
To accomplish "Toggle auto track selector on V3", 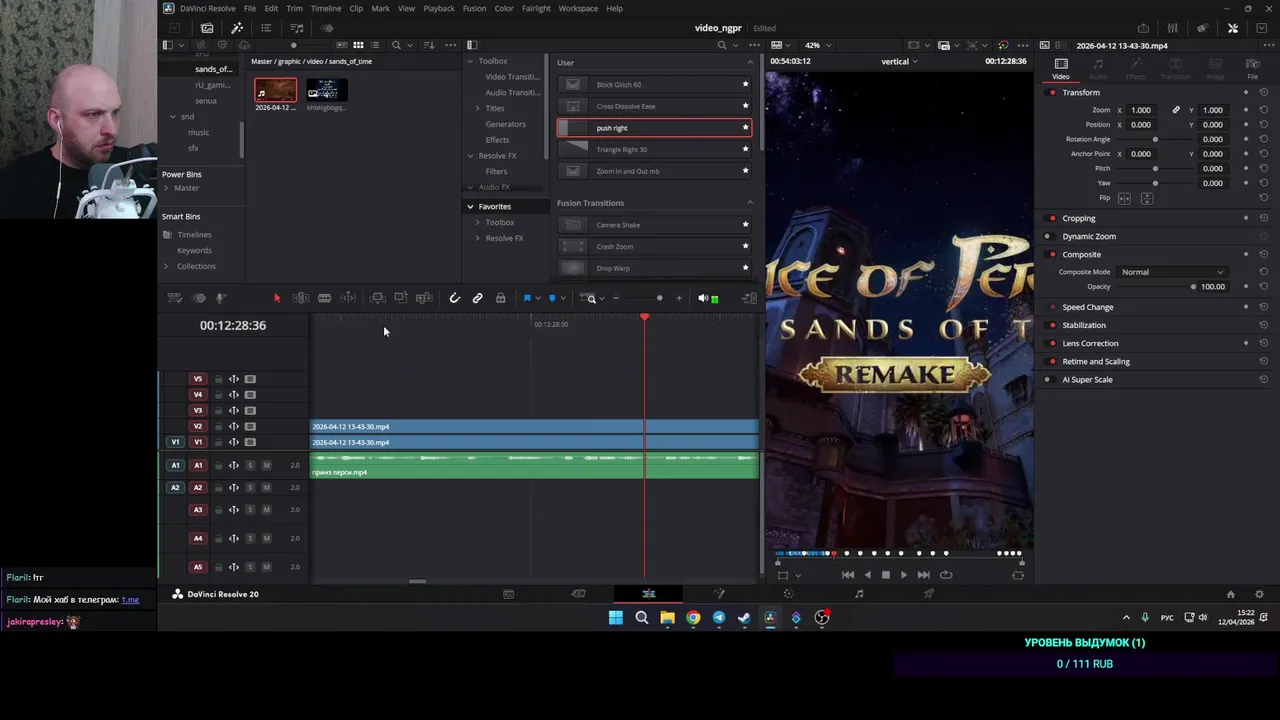I will click(234, 410).
